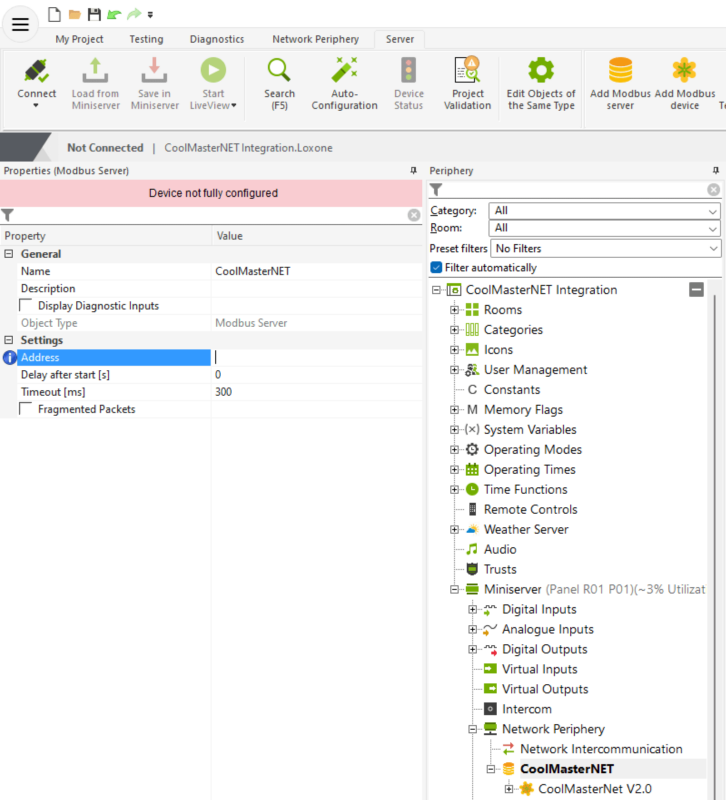This screenshot has width=726, height=800.
Task: Collapse the General properties section
Action: [x=8, y=254]
